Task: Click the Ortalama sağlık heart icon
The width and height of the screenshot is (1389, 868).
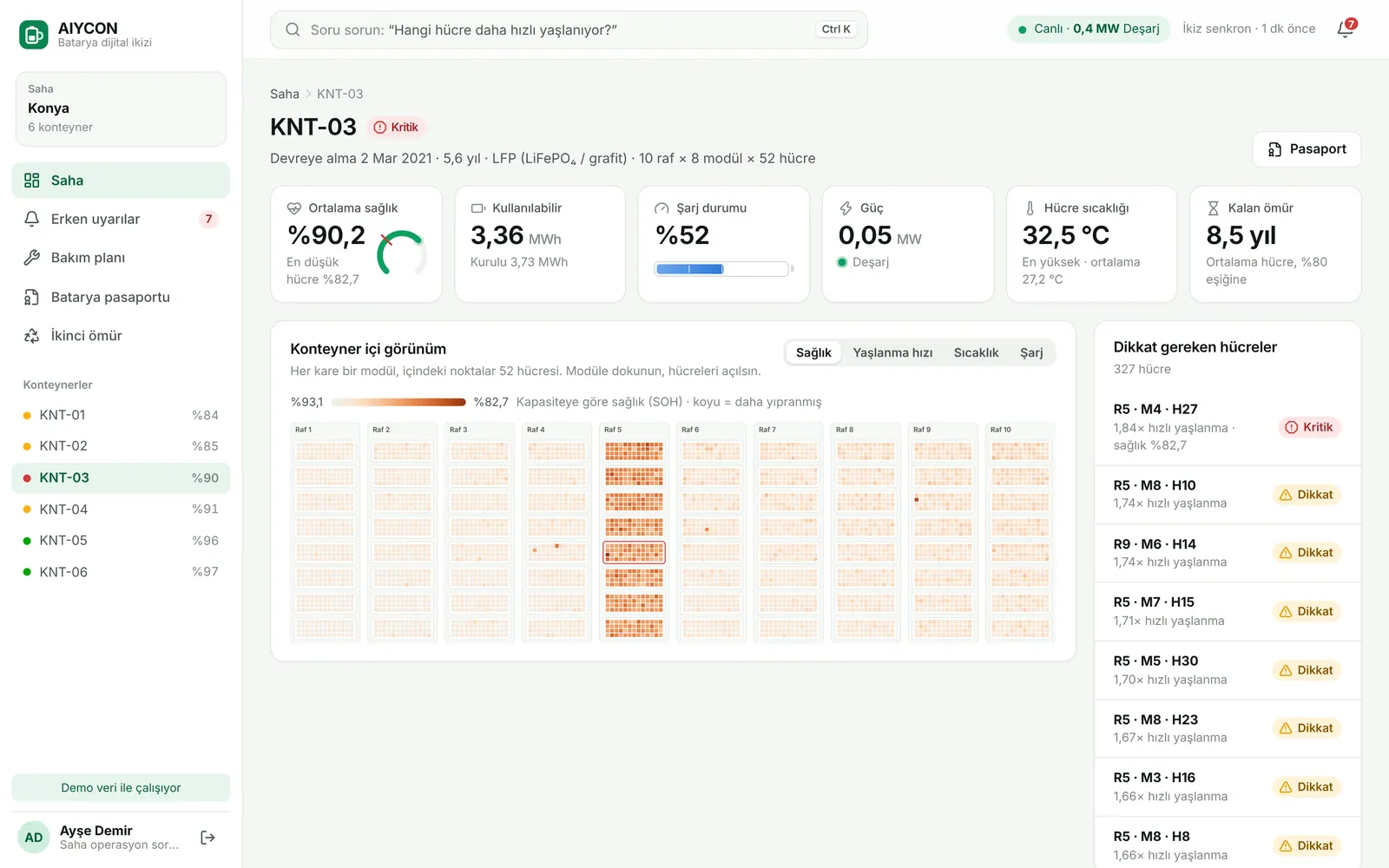Action: (294, 208)
